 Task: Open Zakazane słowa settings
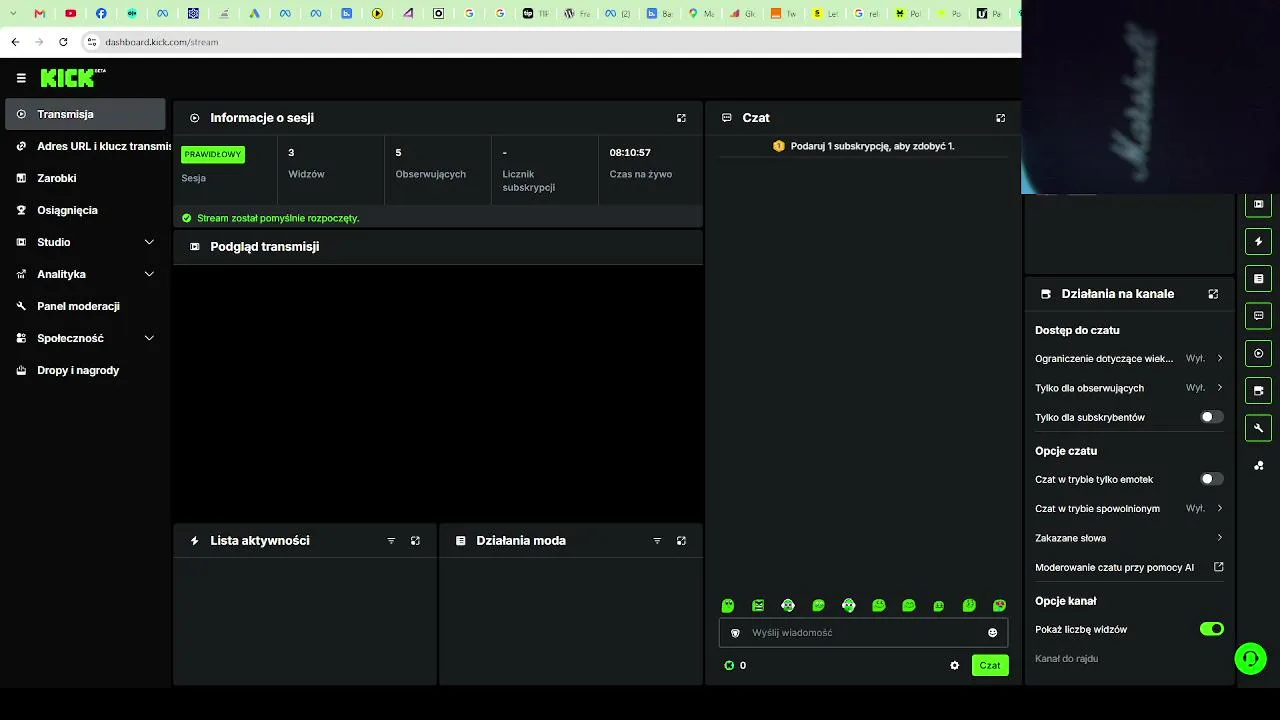pyautogui.click(x=1129, y=538)
